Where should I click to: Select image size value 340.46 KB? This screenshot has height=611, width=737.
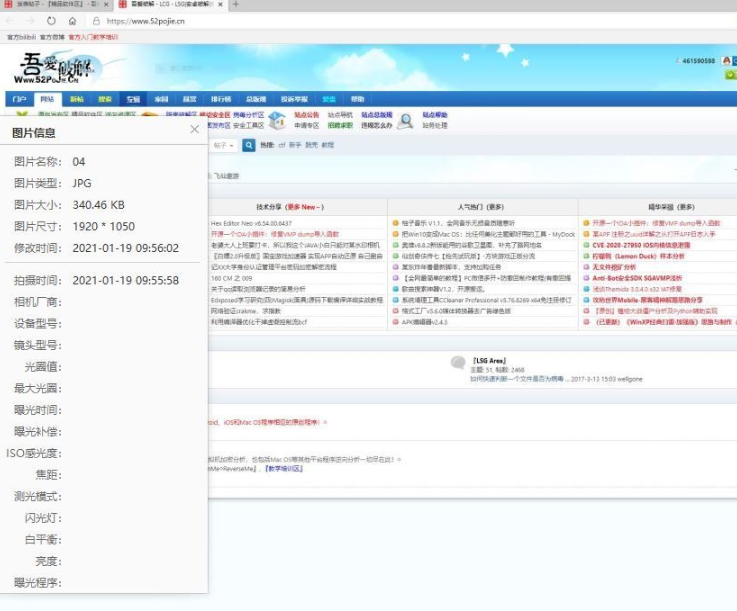(x=99, y=205)
